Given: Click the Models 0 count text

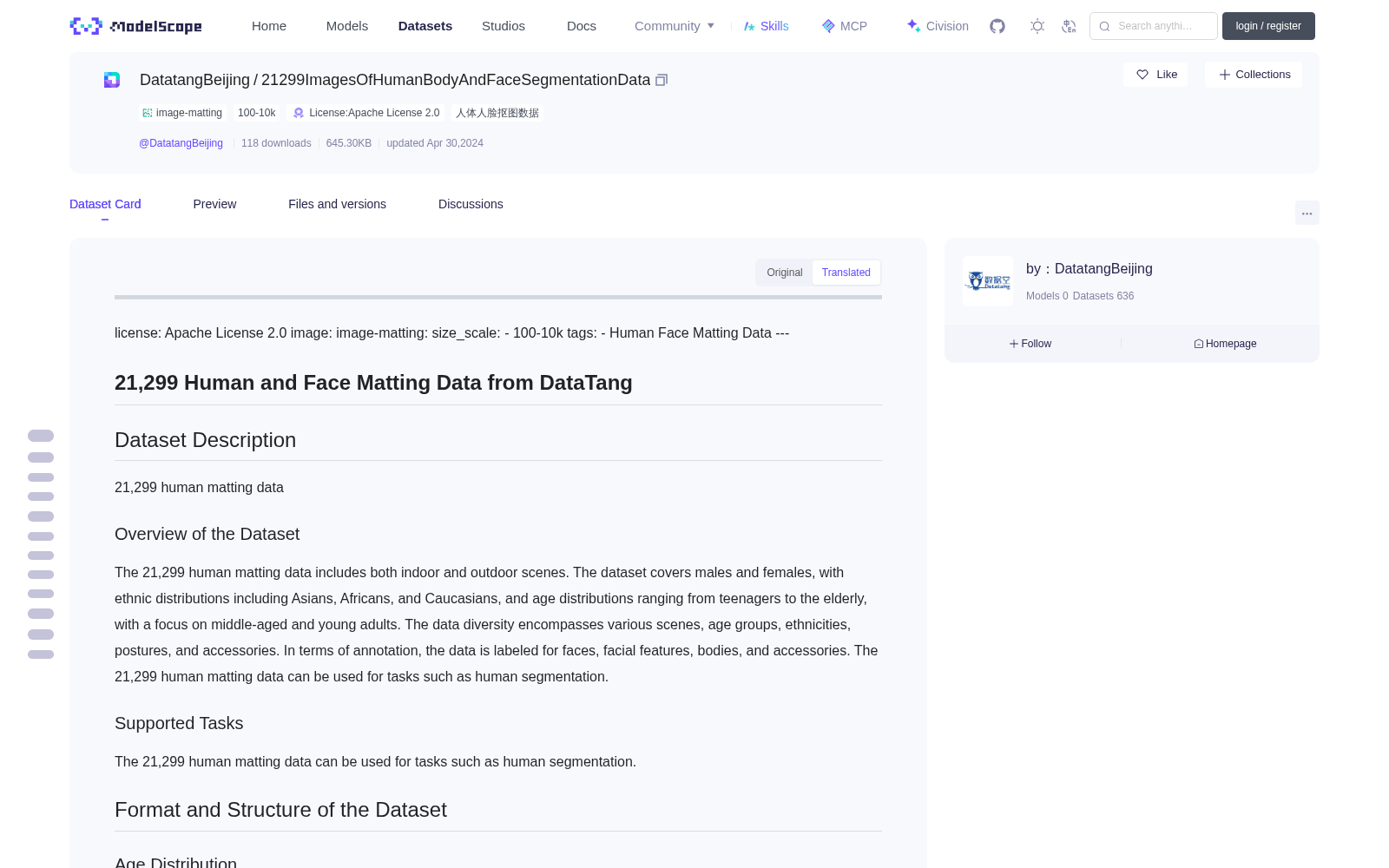Looking at the screenshot, I should point(1047,296).
